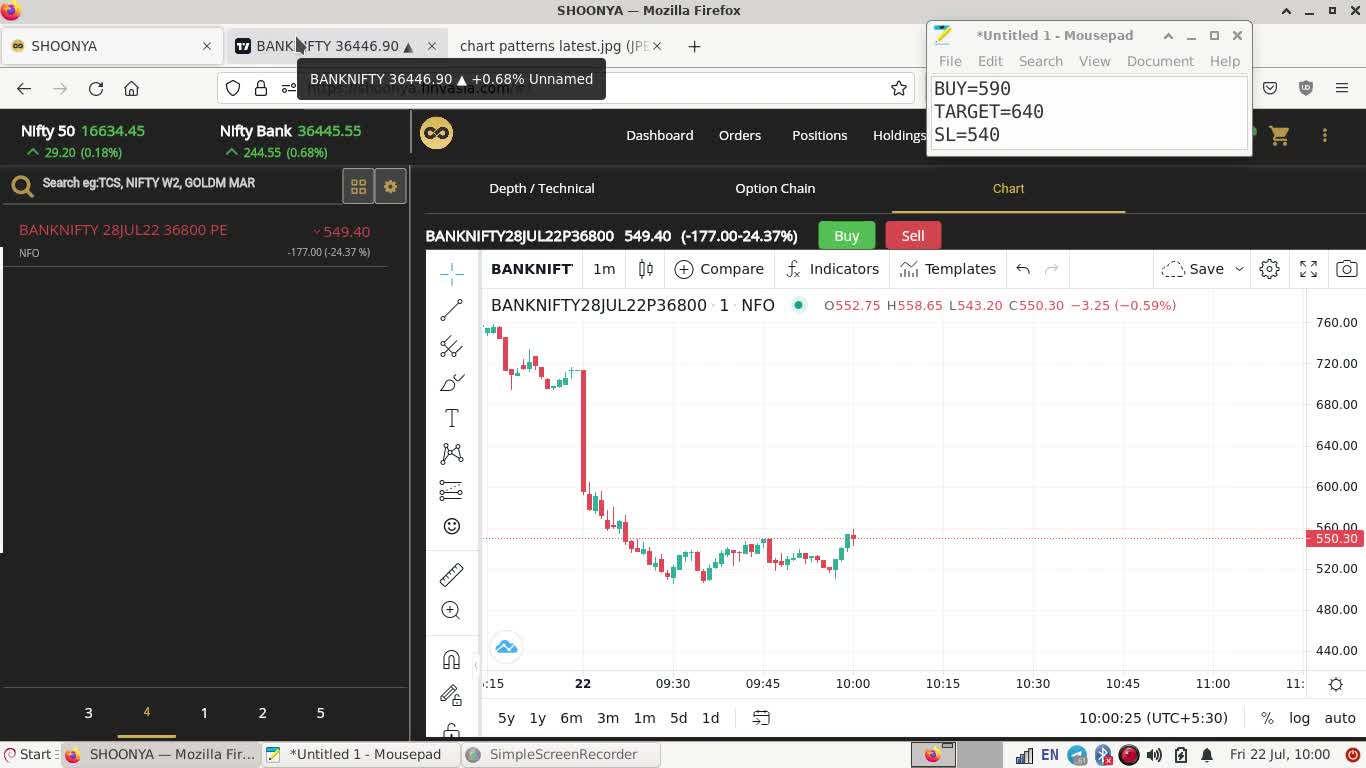This screenshot has width=1366, height=768.
Task: Select the Chart tab
Action: pos(1008,188)
